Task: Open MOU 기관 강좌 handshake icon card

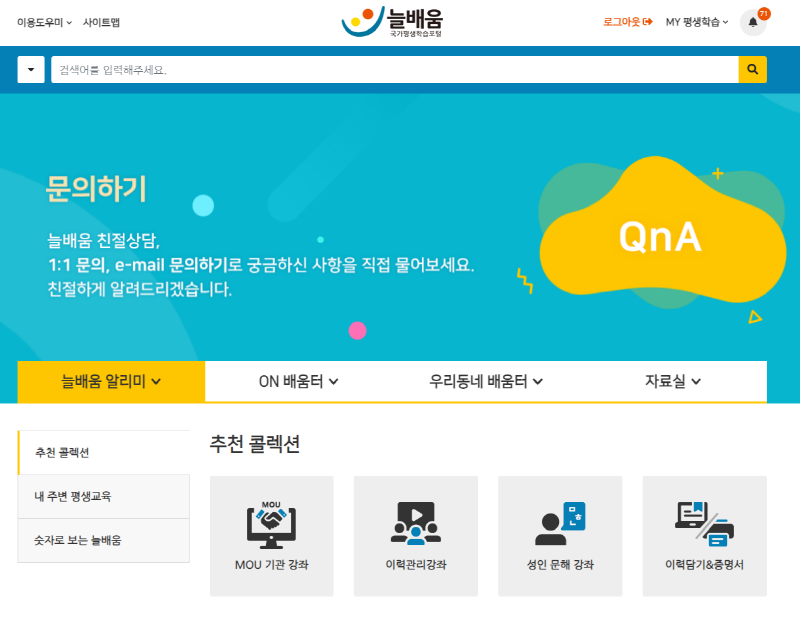Action: click(x=271, y=536)
